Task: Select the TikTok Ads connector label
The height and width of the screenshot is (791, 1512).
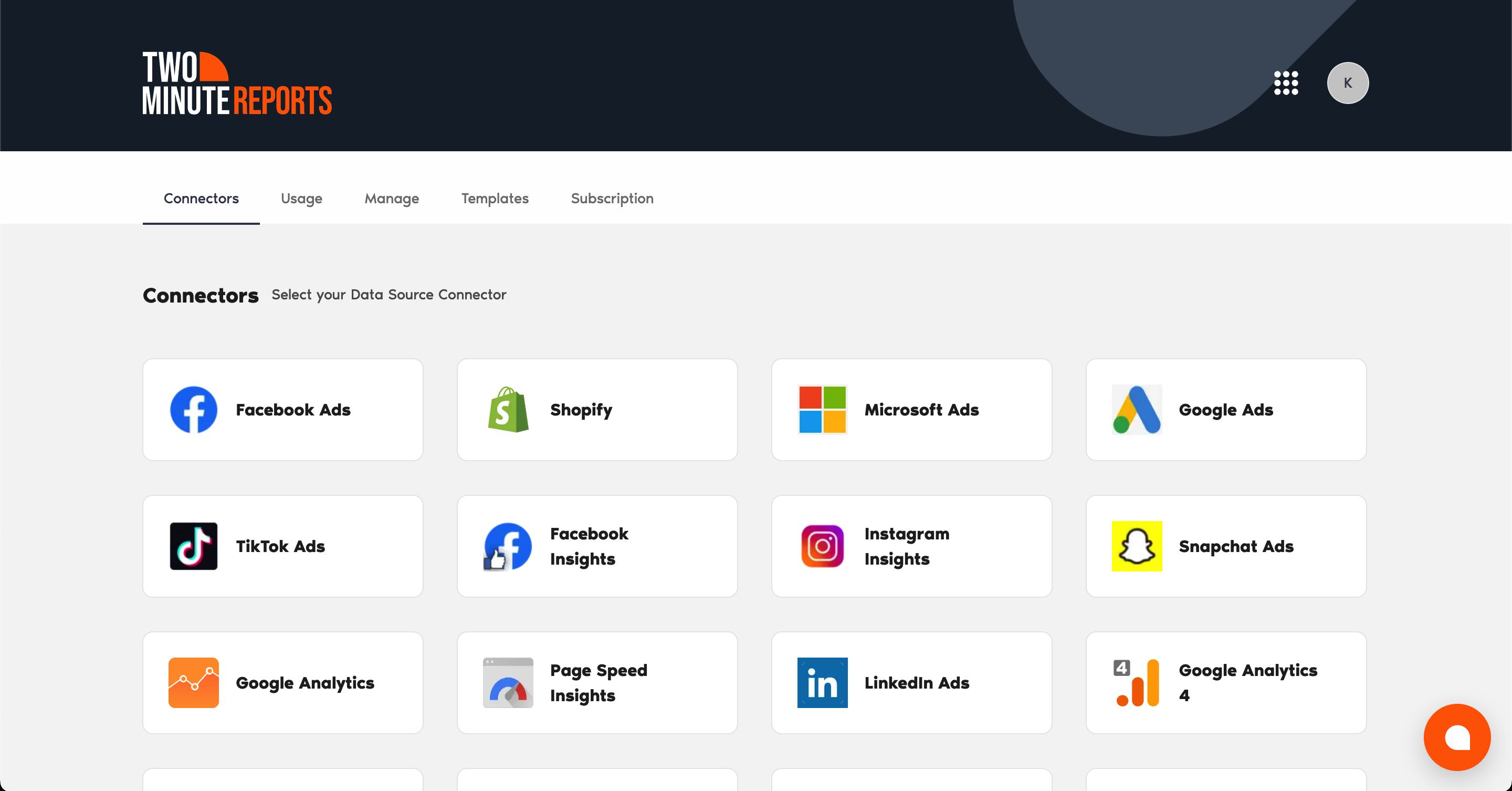Action: click(280, 546)
